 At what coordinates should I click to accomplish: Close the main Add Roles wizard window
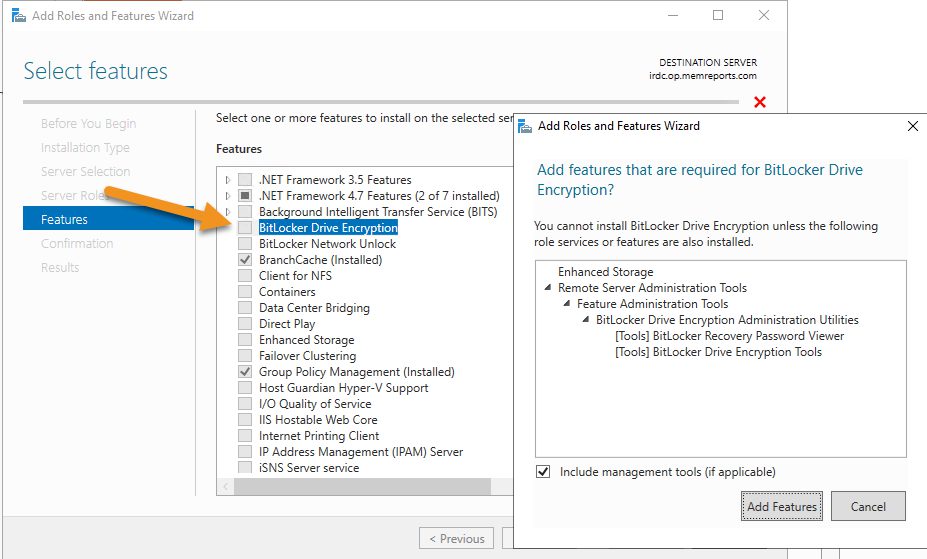pos(764,15)
